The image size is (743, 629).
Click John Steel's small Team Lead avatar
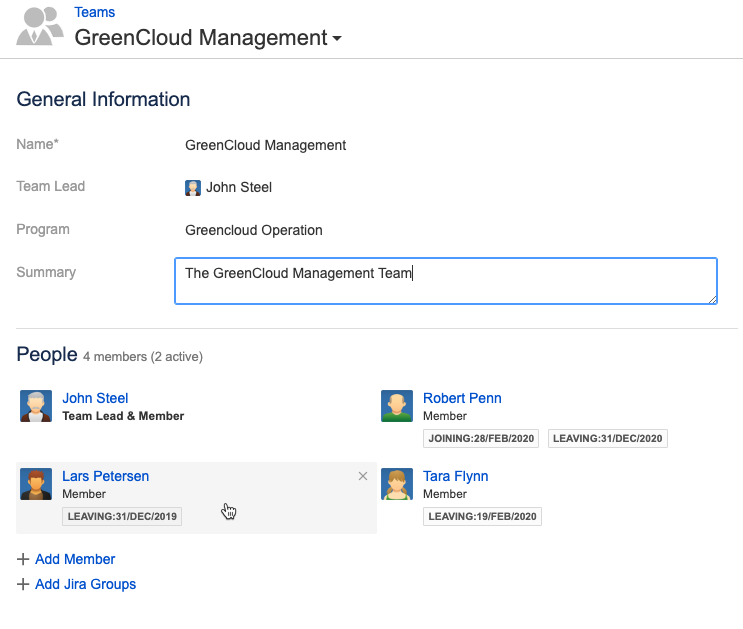(x=193, y=187)
